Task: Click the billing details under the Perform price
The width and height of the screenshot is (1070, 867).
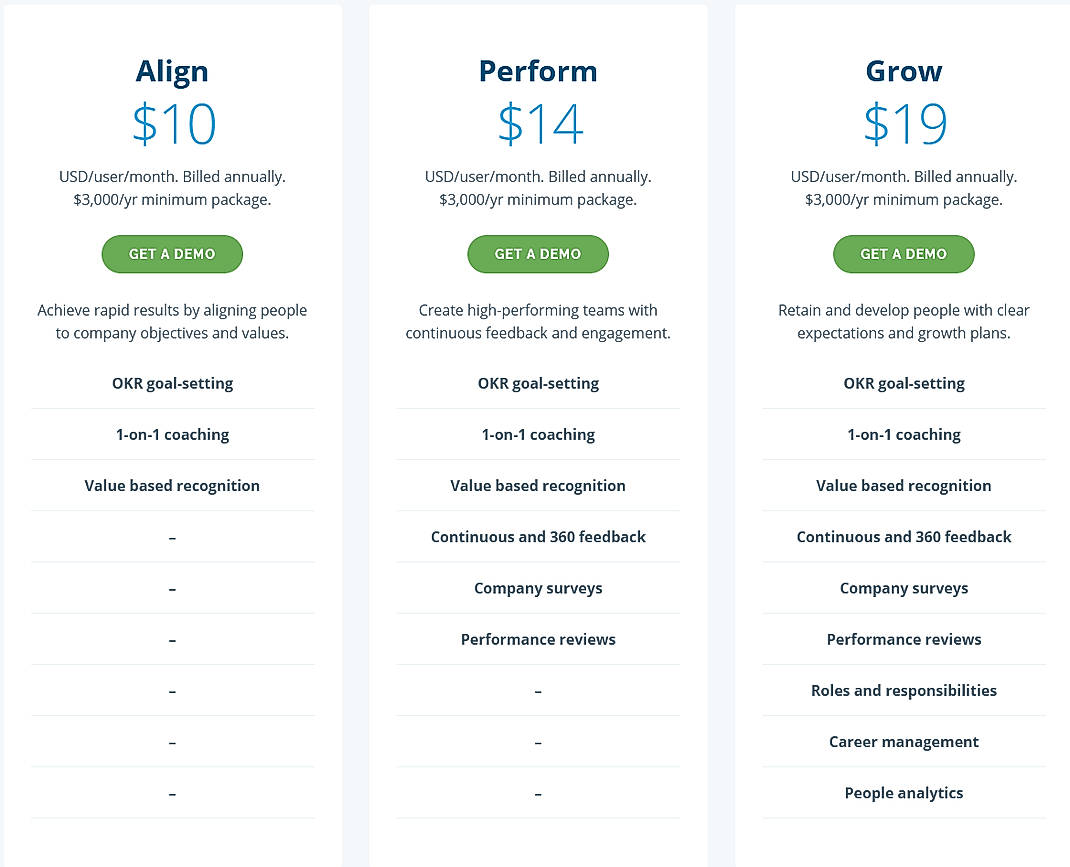Action: tap(537, 187)
